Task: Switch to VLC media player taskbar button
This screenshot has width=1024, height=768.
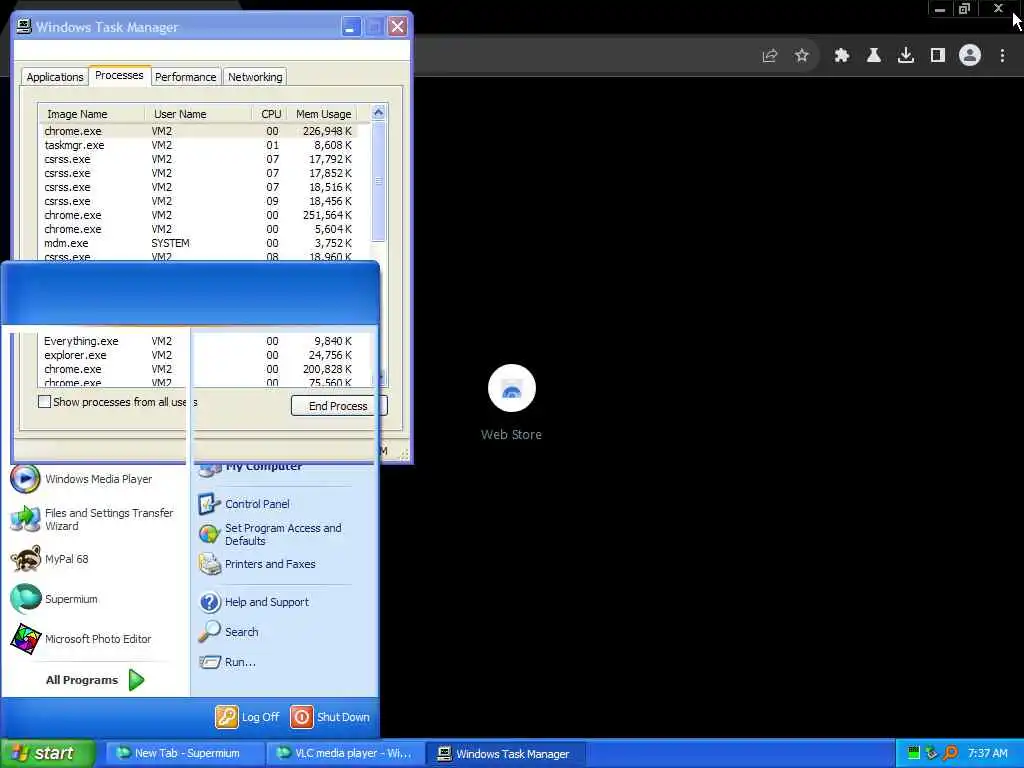Action: coord(346,753)
